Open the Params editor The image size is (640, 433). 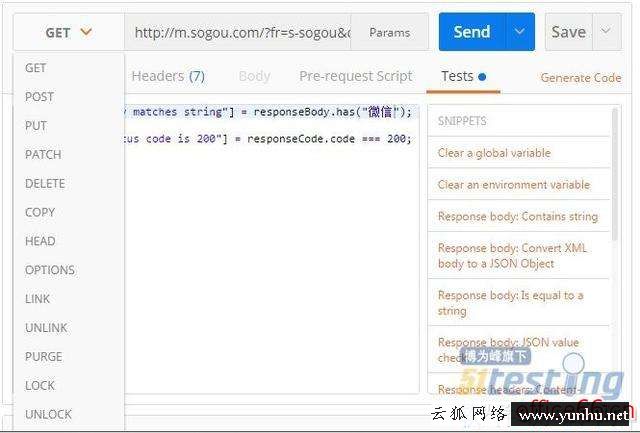pos(389,32)
